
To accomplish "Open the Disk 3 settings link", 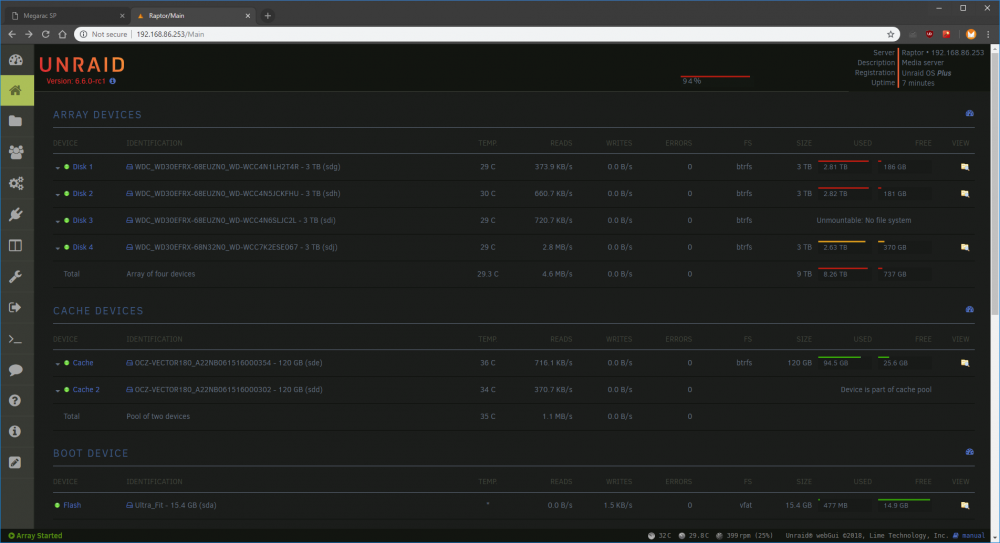I will pyautogui.click(x=82, y=221).
